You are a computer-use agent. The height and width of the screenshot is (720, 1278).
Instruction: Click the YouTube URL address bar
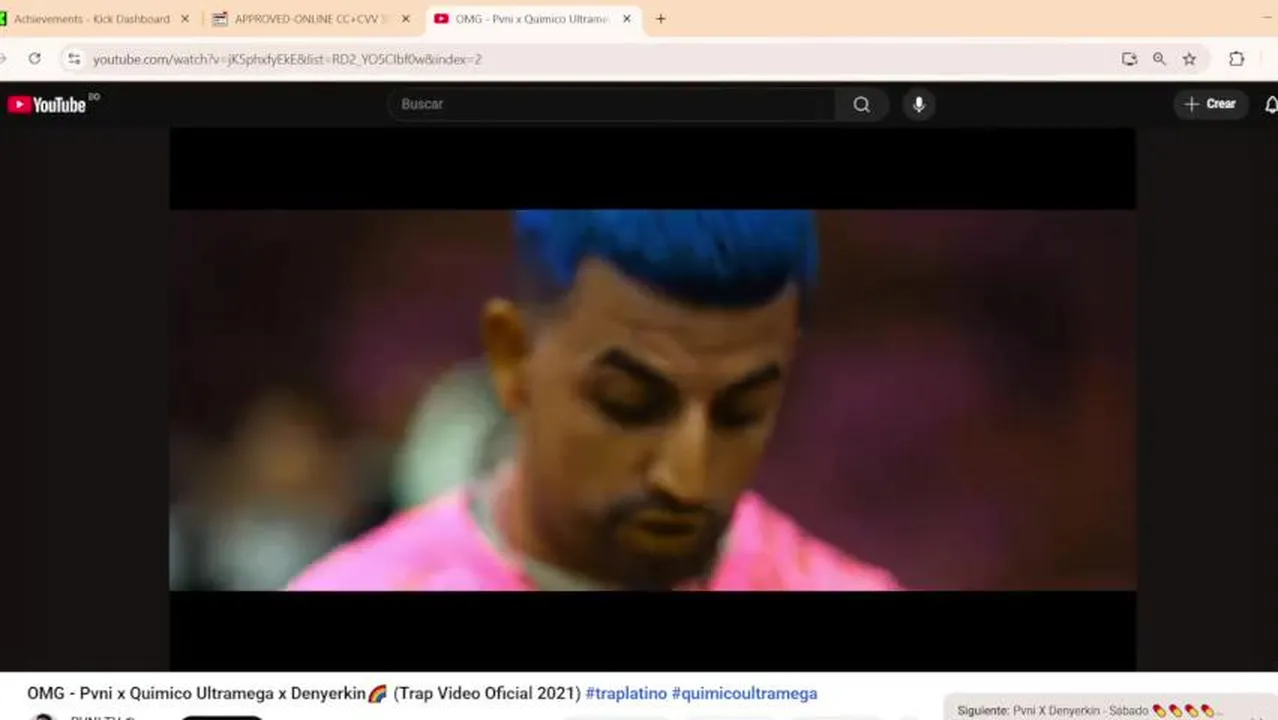tap(600, 59)
